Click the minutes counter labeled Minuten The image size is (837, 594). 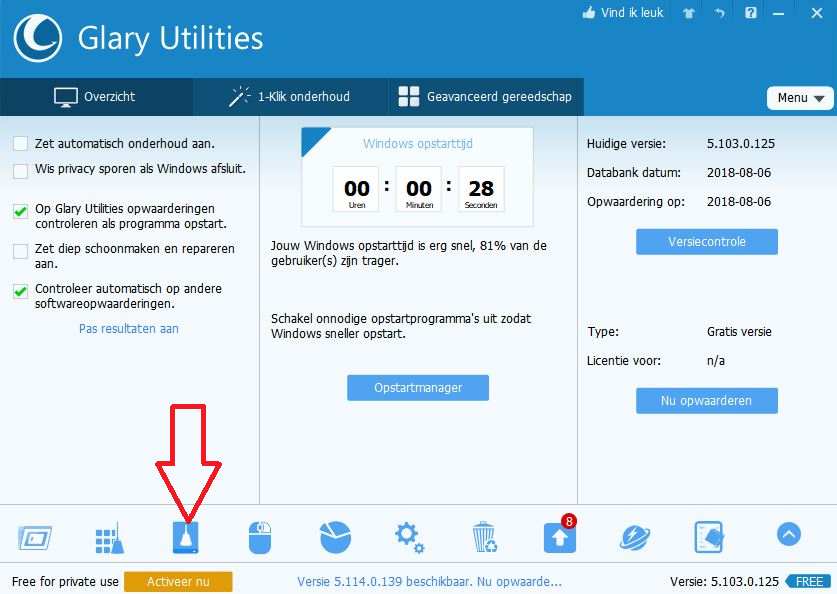click(x=419, y=189)
